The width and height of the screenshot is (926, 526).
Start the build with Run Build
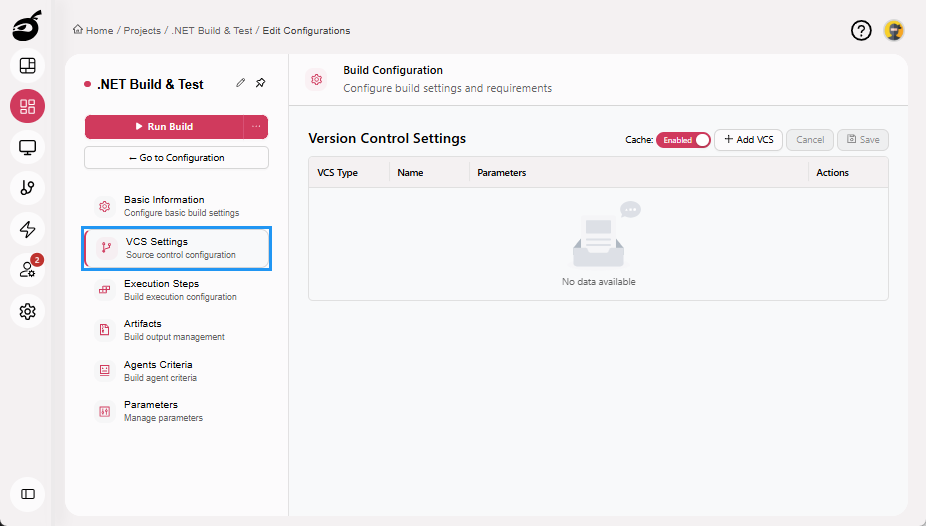point(164,126)
